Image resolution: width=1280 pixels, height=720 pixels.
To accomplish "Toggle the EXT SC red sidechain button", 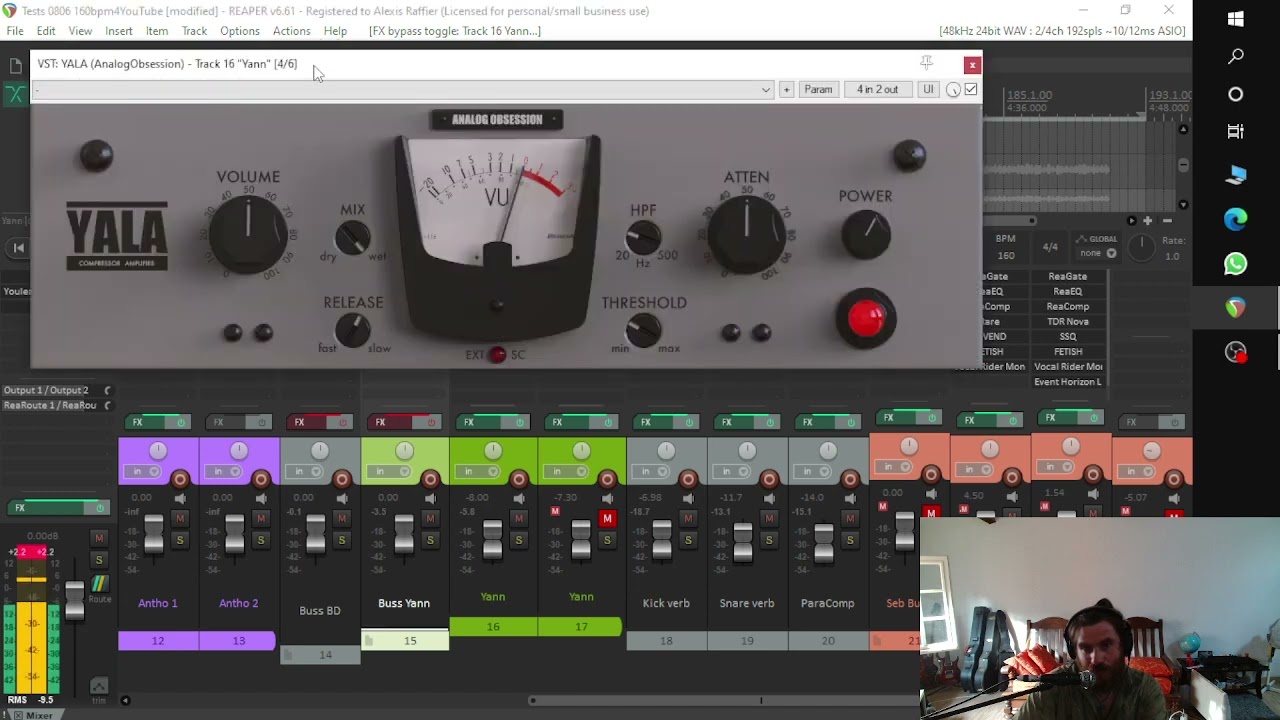I will pyautogui.click(x=497, y=355).
